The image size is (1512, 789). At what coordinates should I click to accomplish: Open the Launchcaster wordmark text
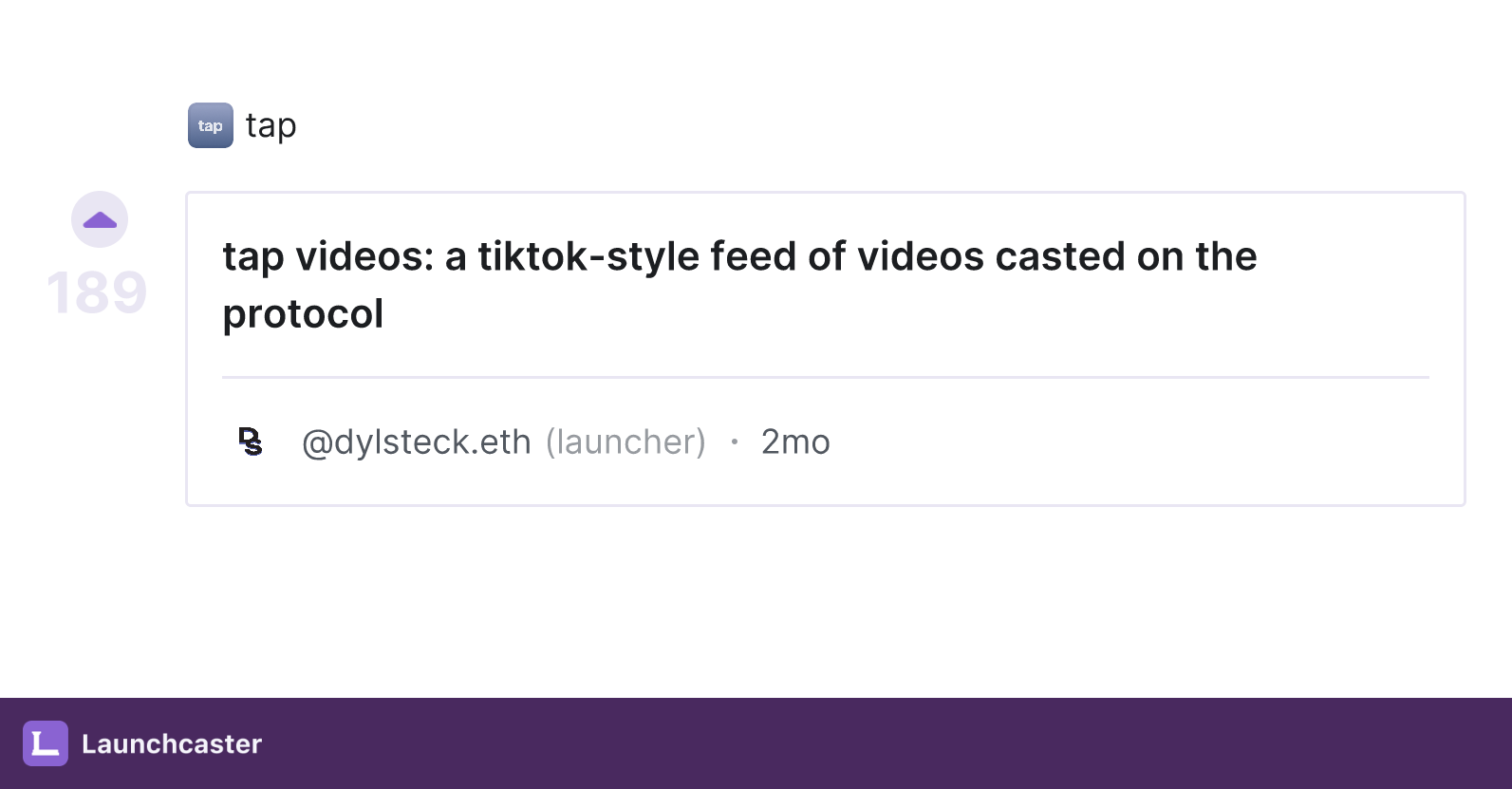172,743
